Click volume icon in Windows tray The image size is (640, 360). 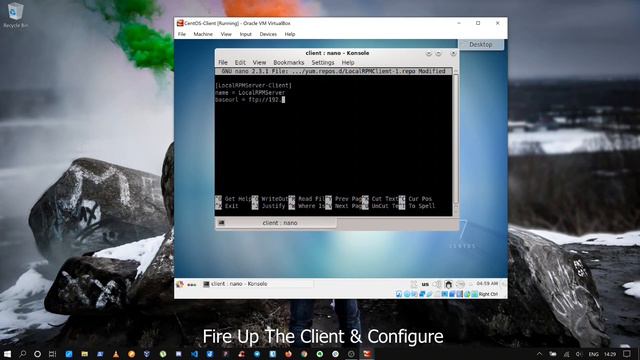[579, 354]
